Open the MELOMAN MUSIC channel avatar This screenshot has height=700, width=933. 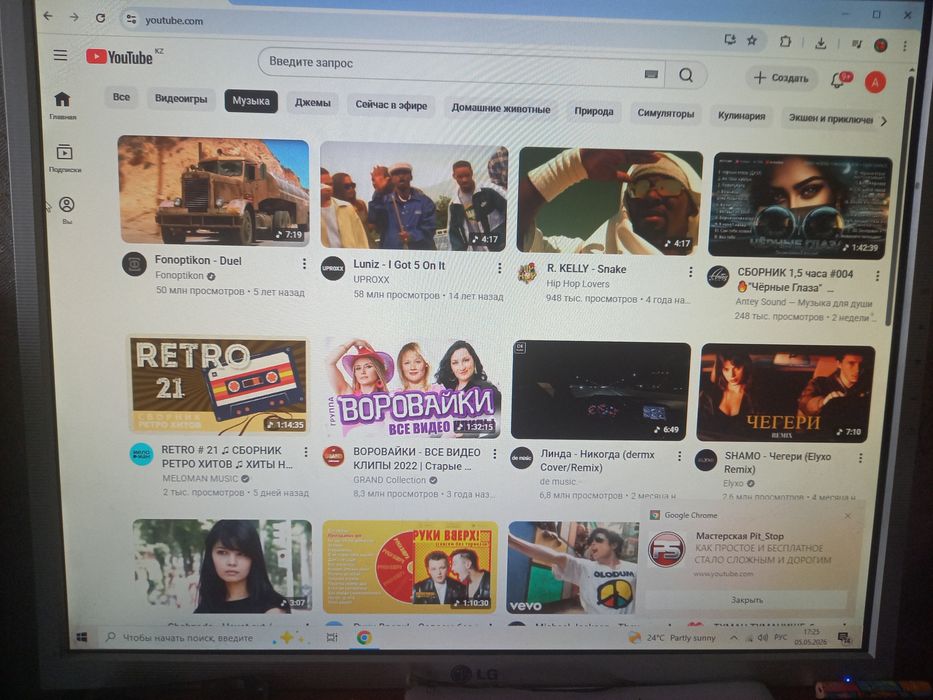tap(142, 454)
